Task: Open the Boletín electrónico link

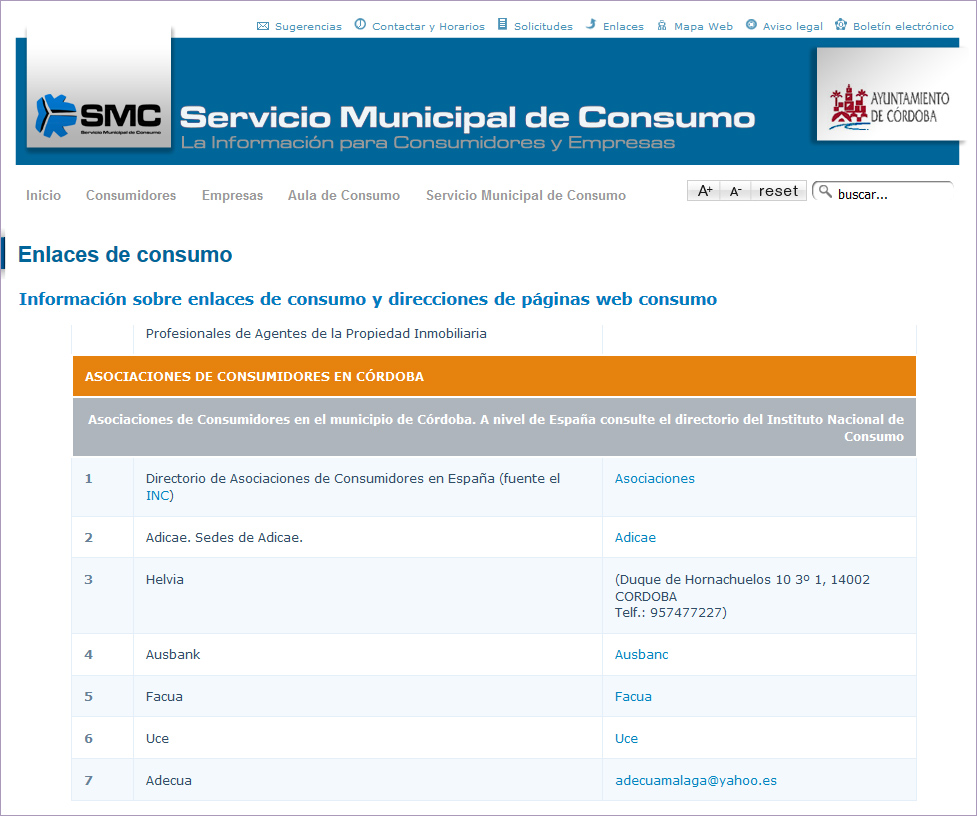Action: pyautogui.click(x=903, y=27)
